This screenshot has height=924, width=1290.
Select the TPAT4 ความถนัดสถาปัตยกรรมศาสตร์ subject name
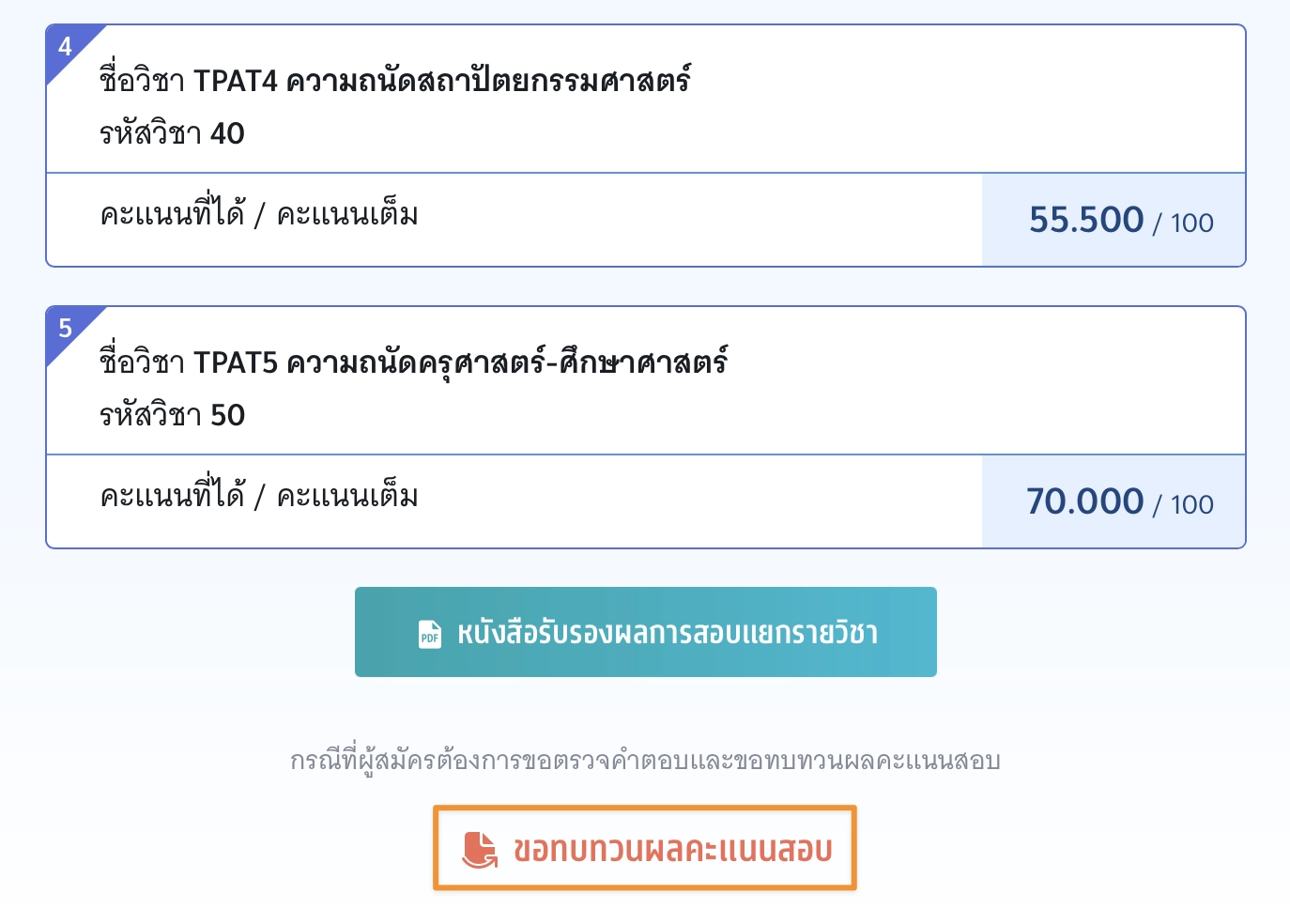click(x=441, y=81)
